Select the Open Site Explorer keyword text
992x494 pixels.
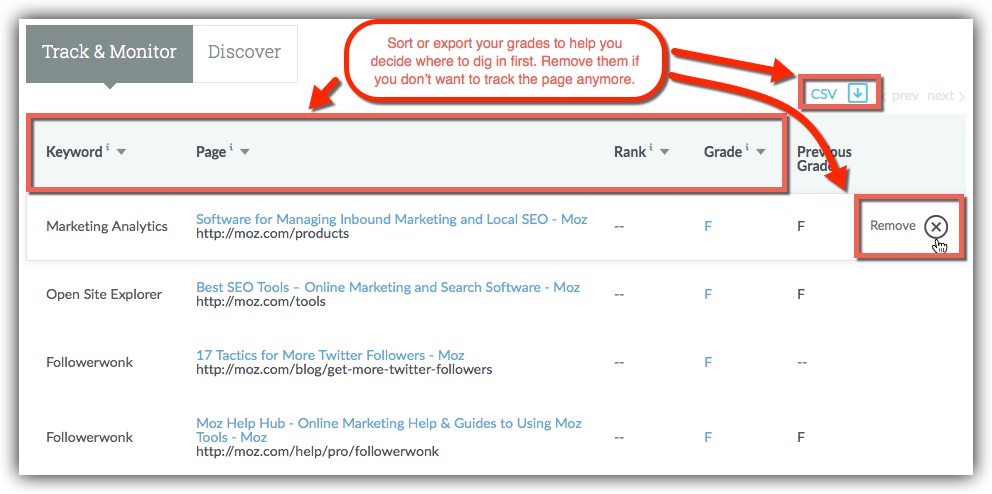pyautogui.click(x=104, y=295)
